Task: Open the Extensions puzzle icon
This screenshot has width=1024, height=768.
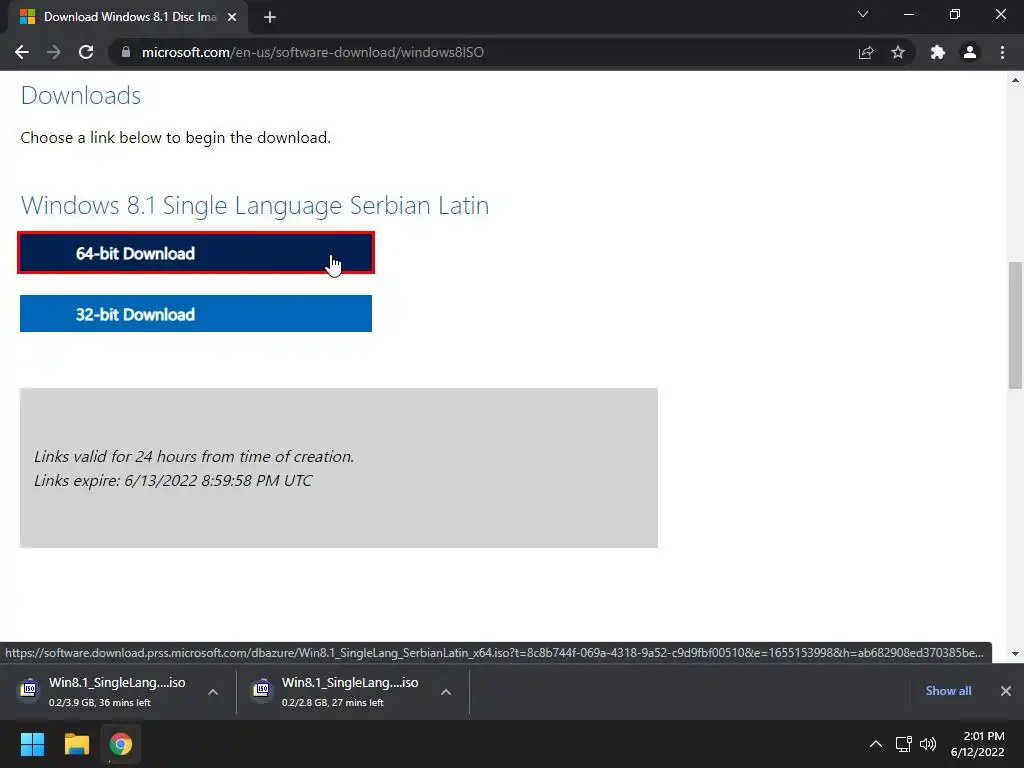Action: 938,52
